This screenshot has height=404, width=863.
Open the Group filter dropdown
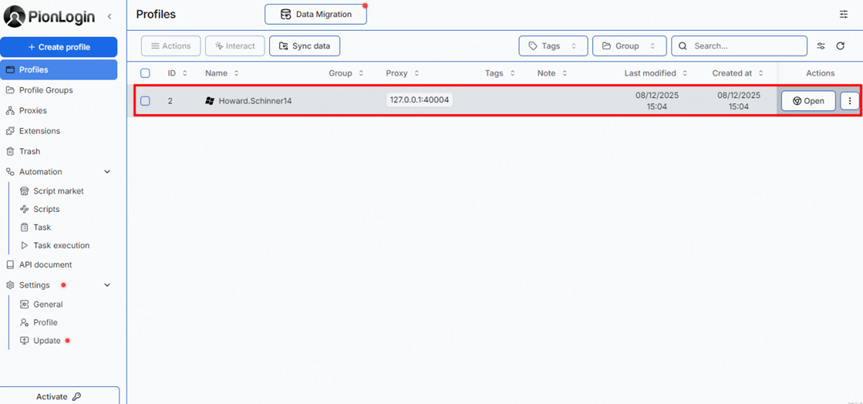pos(629,46)
